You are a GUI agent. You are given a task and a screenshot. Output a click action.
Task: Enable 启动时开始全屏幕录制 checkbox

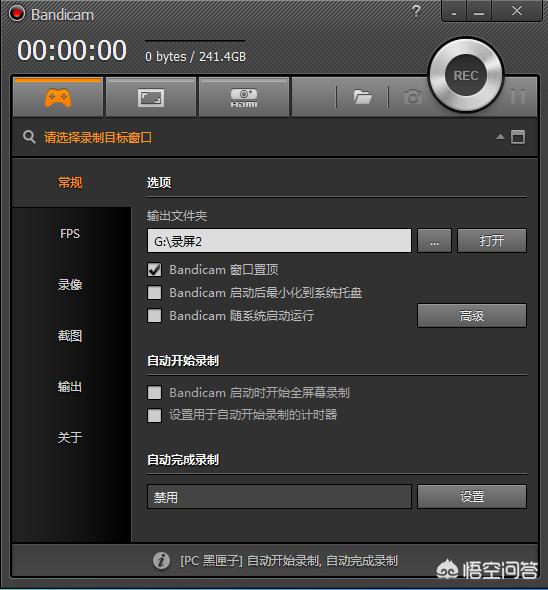[x=154, y=392]
